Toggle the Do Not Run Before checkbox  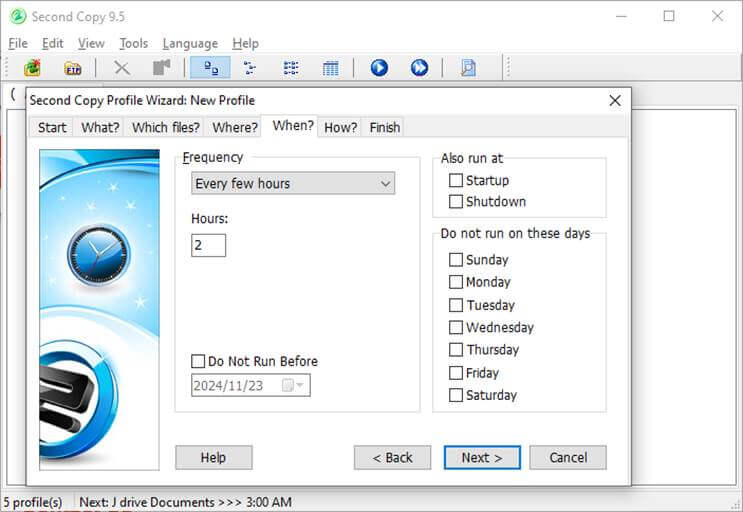click(198, 361)
